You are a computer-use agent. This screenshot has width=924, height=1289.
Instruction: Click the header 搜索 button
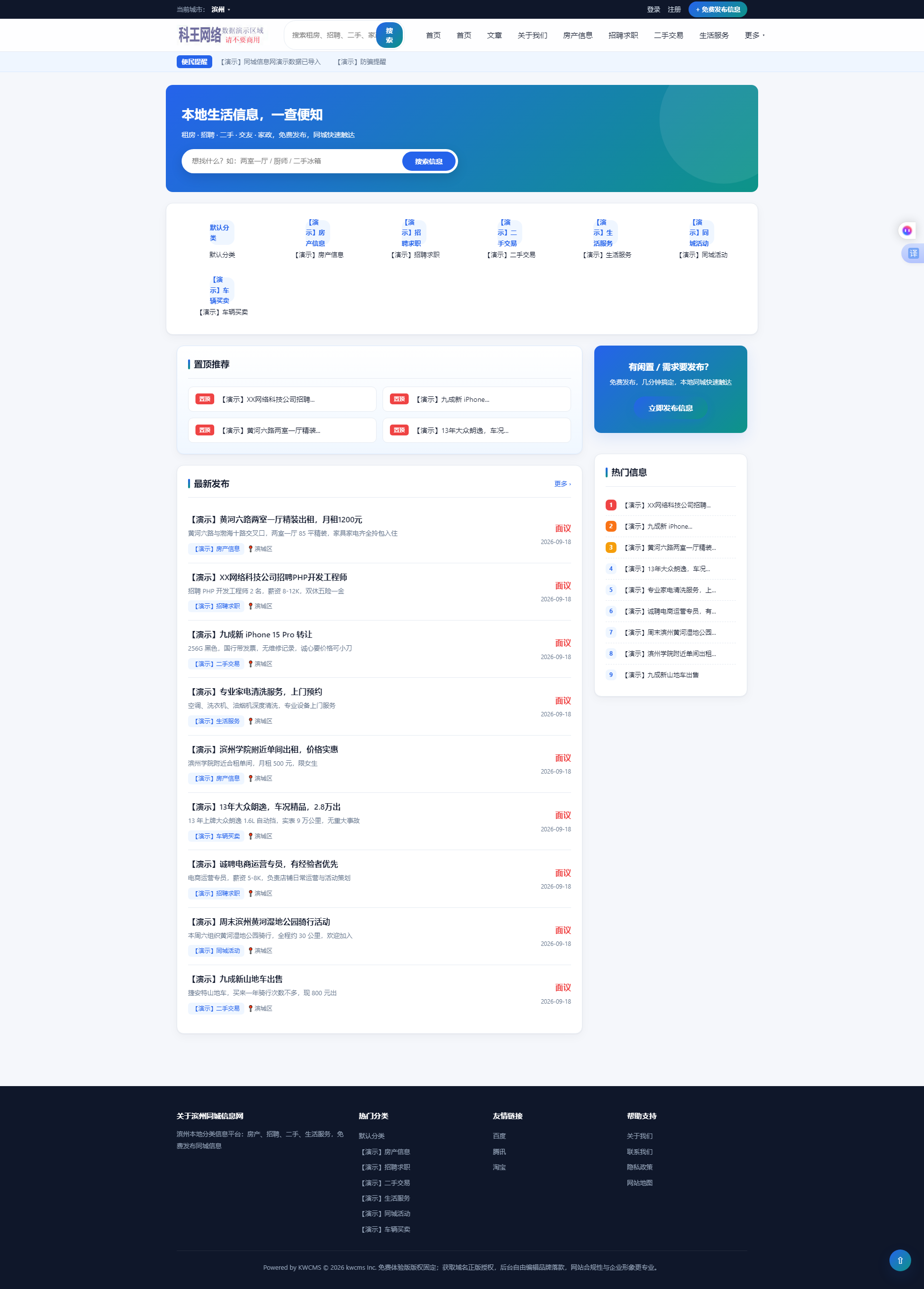point(389,35)
